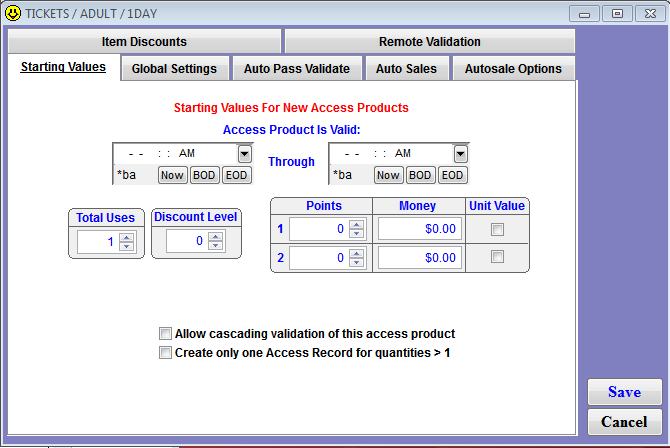Decrease Points row 1 with down arrow

click(x=356, y=233)
